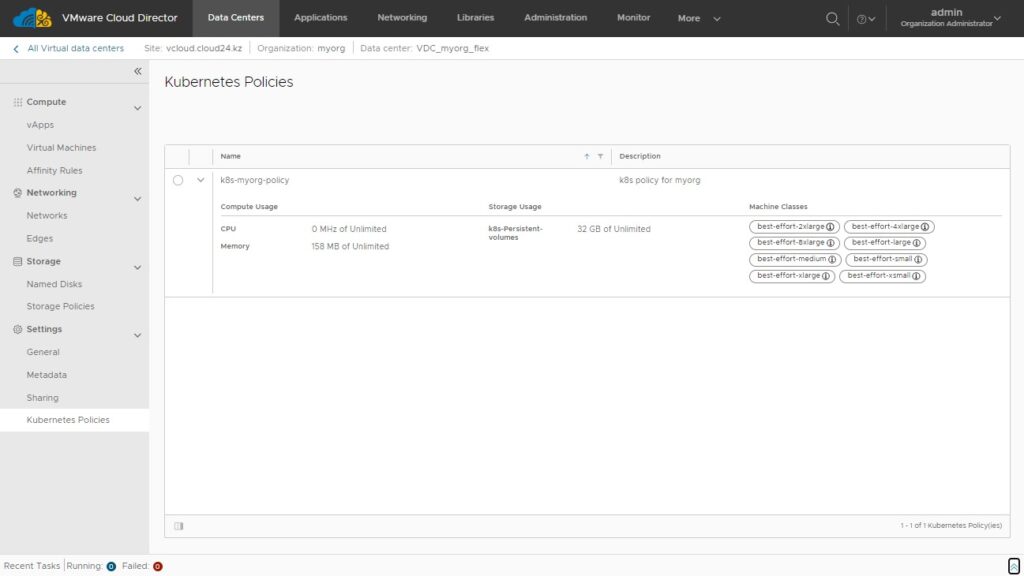This screenshot has height=576, width=1024.
Task: Sort the Name column with arrow icon
Action: tap(586, 157)
